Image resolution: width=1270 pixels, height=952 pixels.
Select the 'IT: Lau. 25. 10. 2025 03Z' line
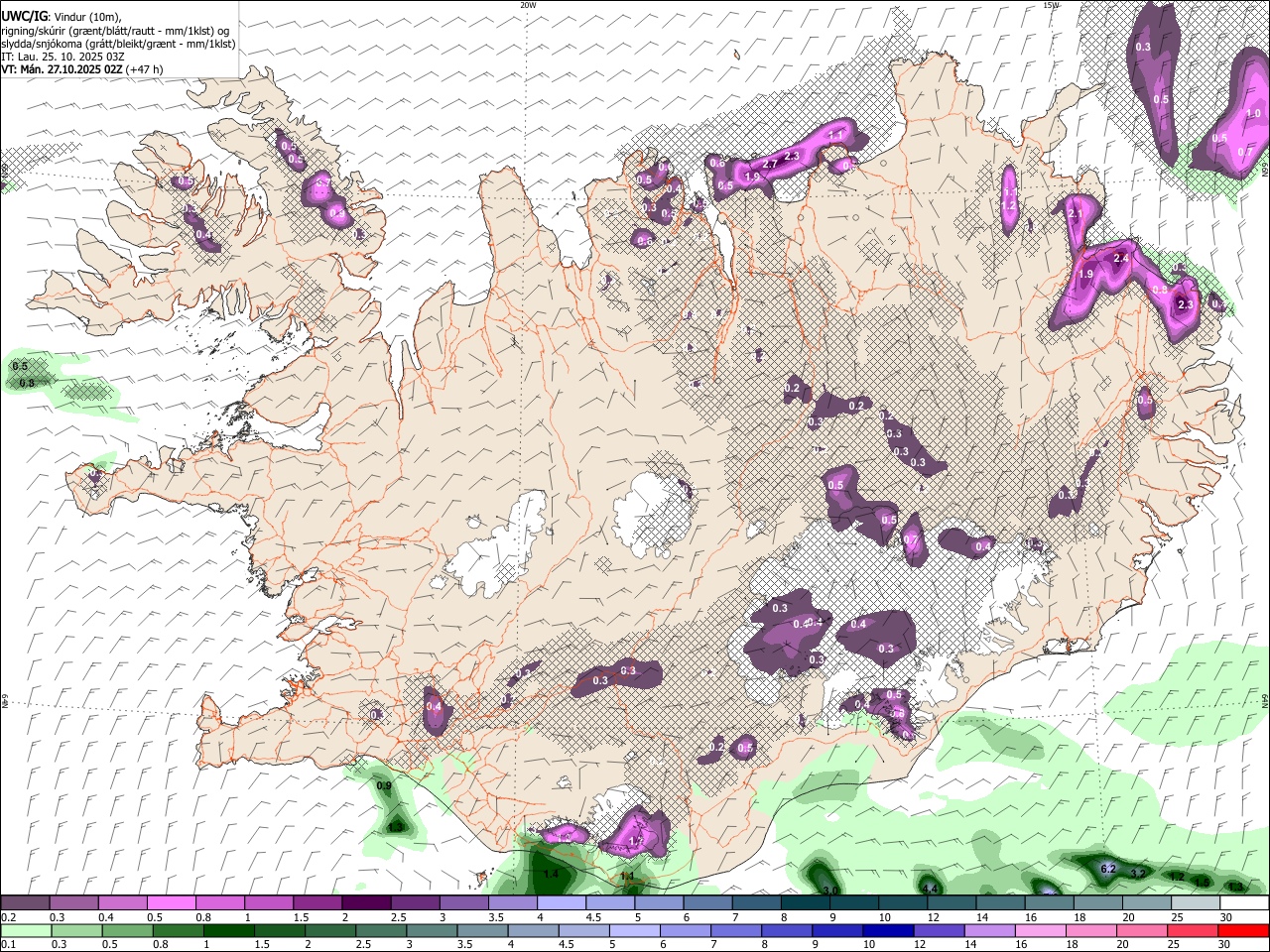coord(63,57)
